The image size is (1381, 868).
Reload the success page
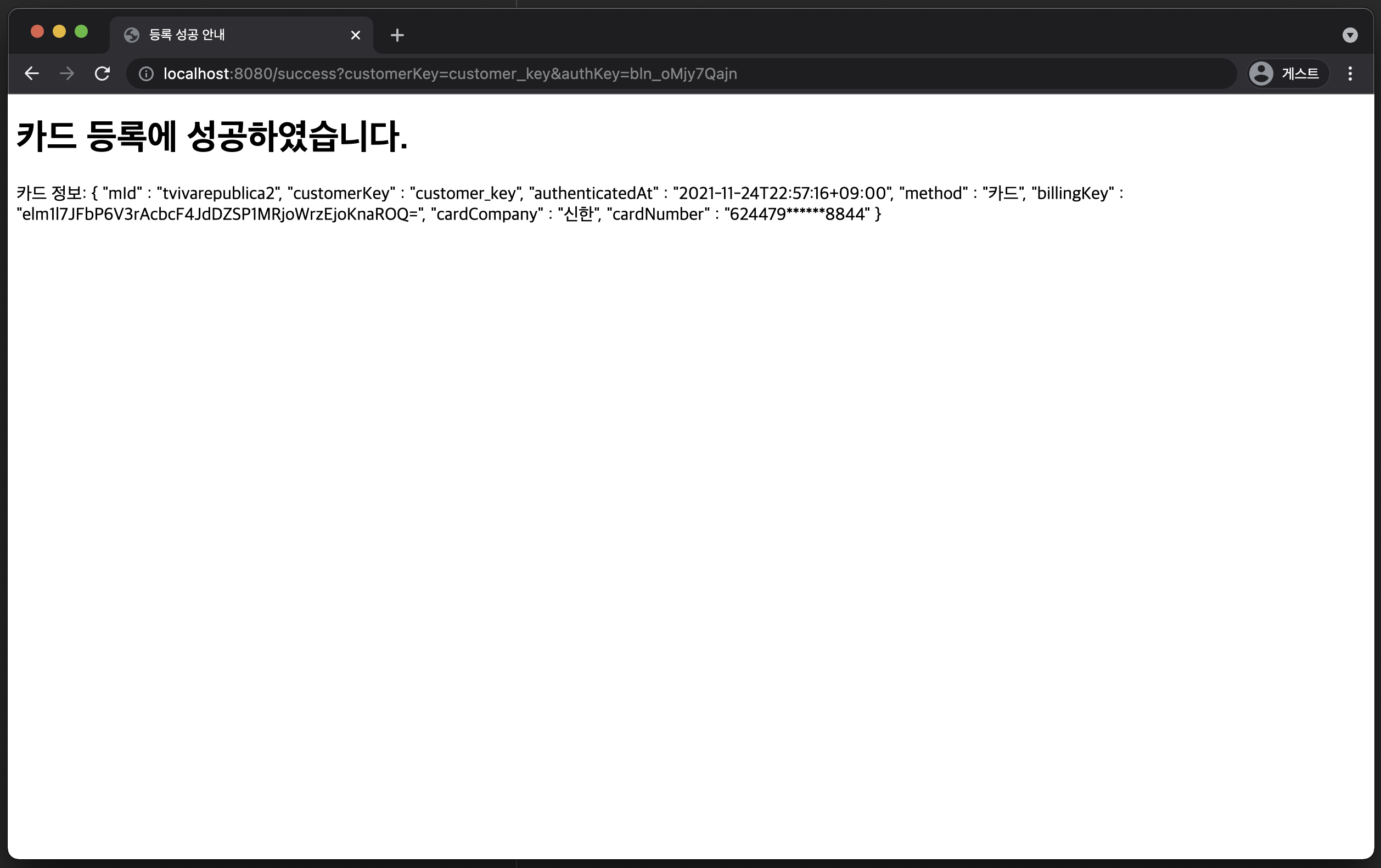[x=102, y=74]
